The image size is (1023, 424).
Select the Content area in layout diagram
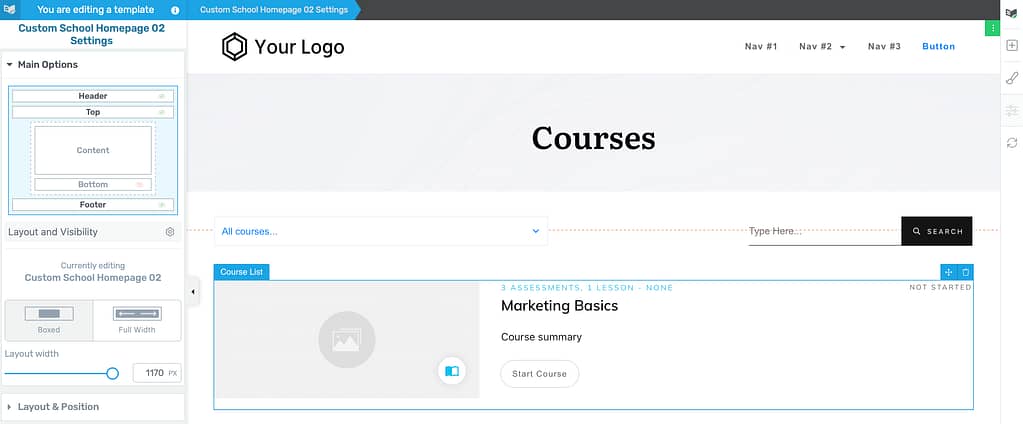click(x=93, y=150)
